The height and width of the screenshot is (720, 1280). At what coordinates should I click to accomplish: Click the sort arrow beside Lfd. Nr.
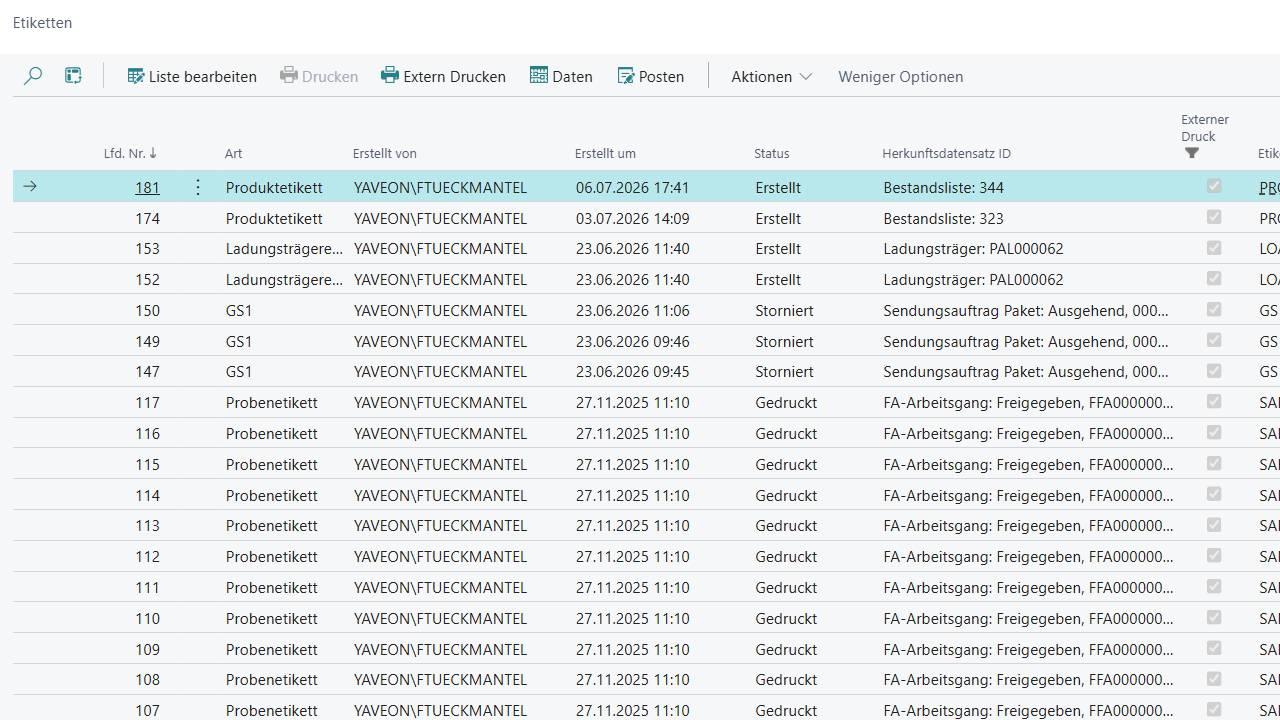pyautogui.click(x=153, y=153)
